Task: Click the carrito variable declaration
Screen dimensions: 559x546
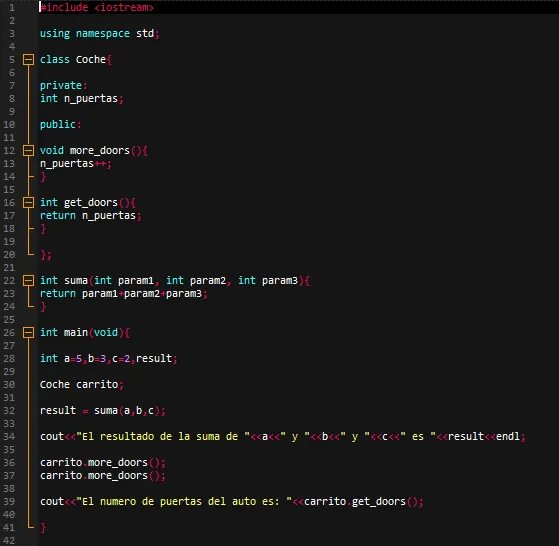Action: pyautogui.click(x=97, y=385)
